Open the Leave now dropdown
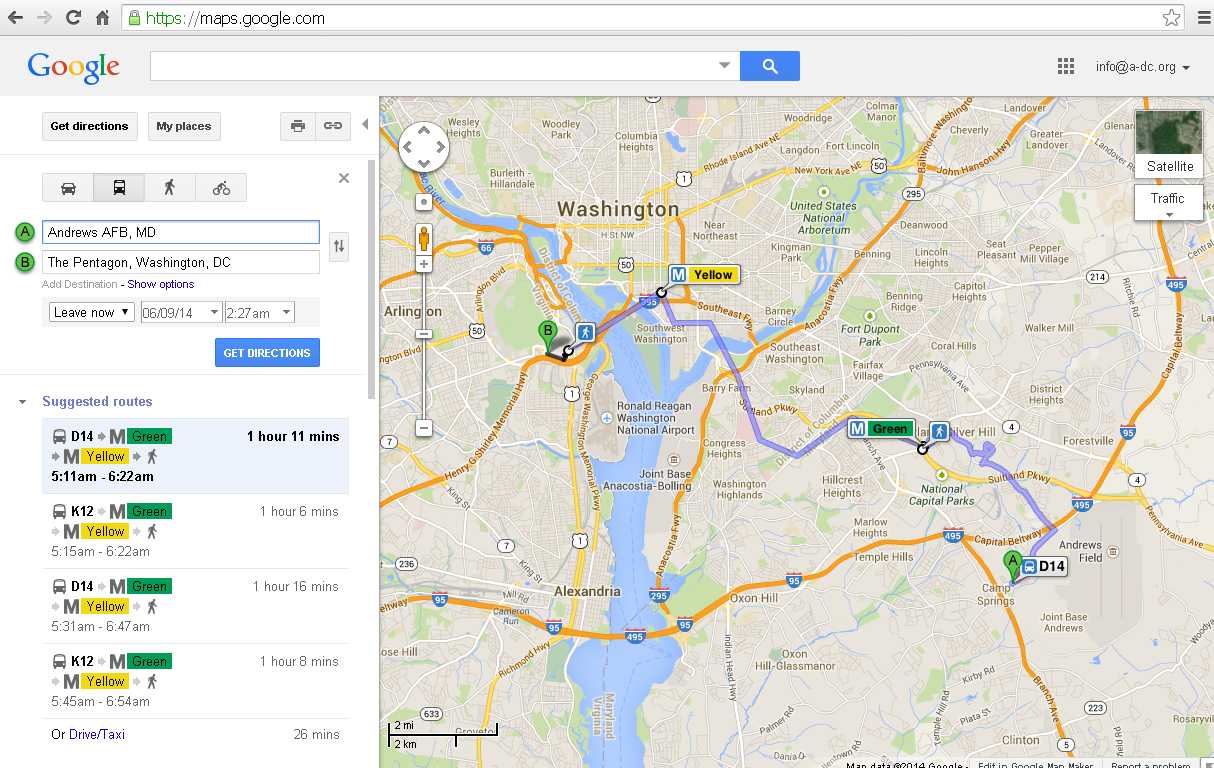This screenshot has width=1214, height=768. pos(92,312)
